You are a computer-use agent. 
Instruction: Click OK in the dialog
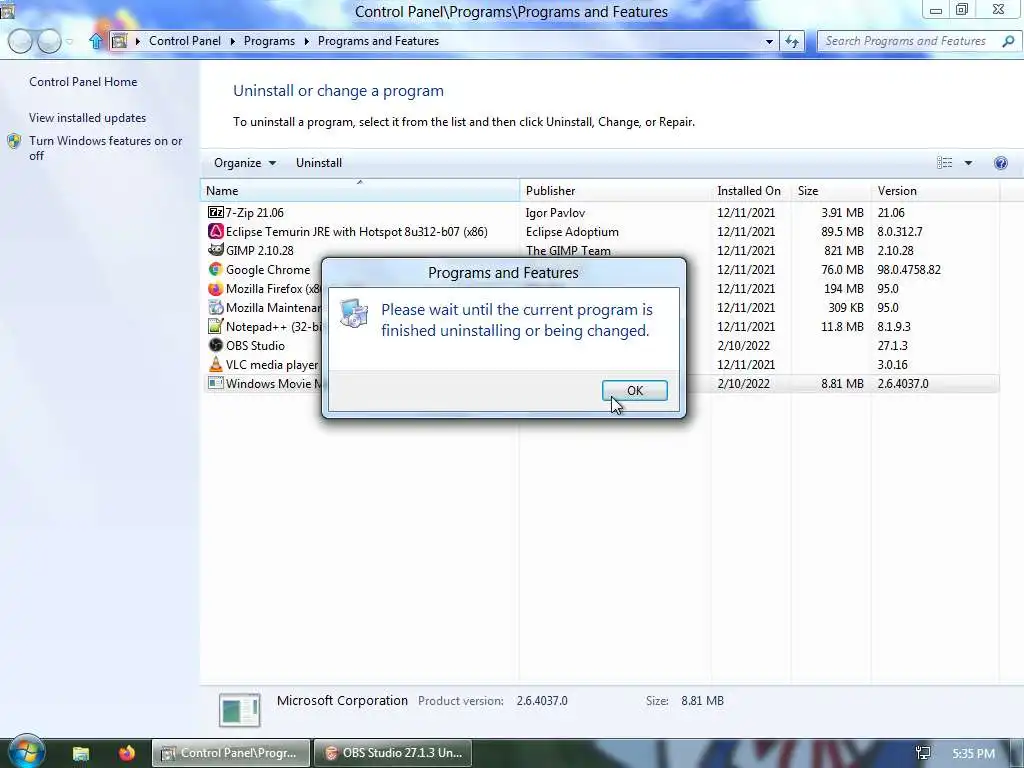[635, 391]
